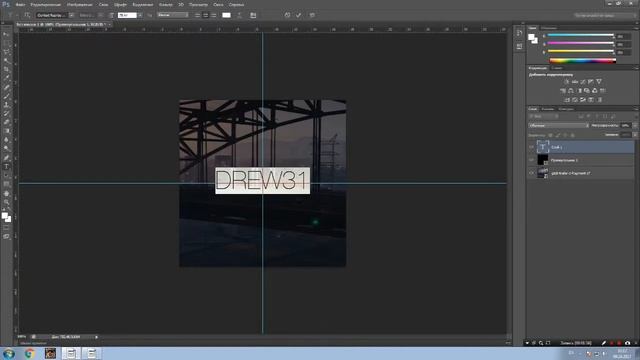Open the collapsed History panel icon
The image size is (640, 360).
click(x=519, y=33)
